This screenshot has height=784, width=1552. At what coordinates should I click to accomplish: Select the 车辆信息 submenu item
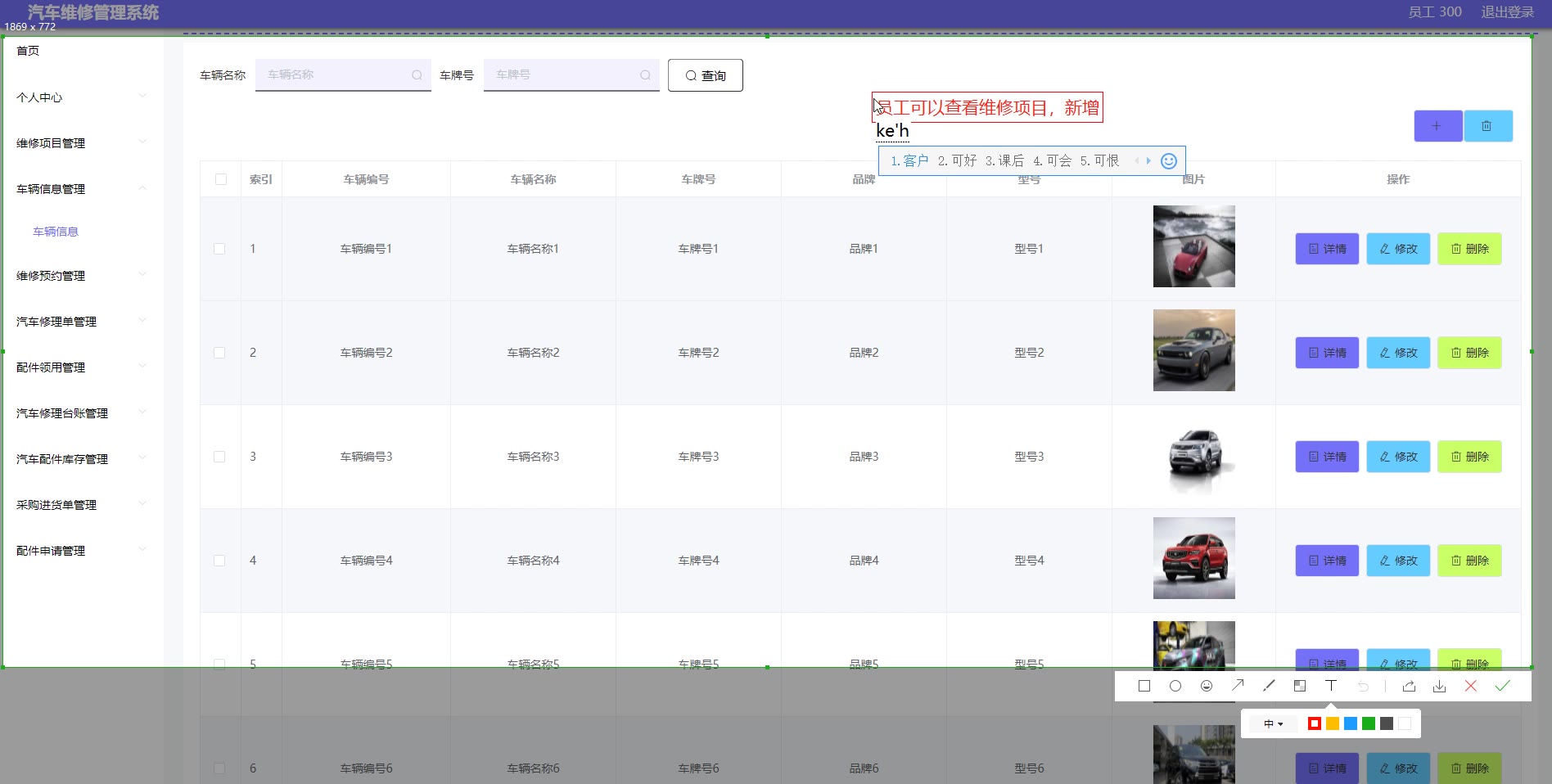pos(56,232)
